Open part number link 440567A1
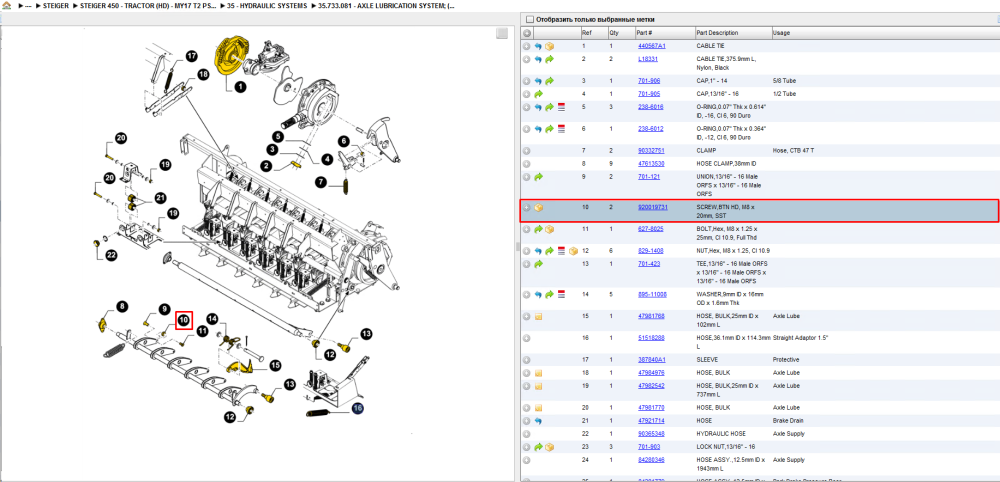The image size is (1000, 482). 651,46
